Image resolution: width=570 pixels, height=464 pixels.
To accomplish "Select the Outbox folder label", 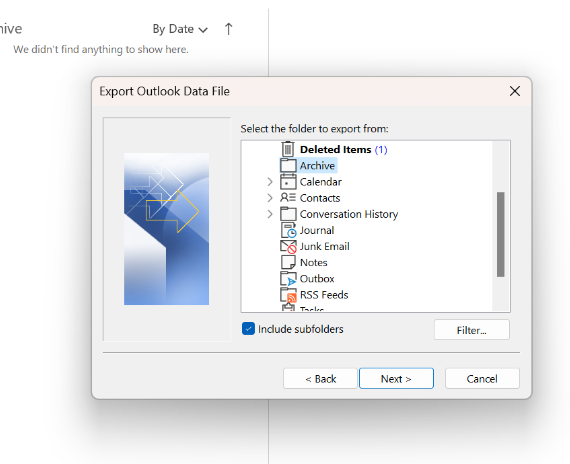I will [317, 279].
